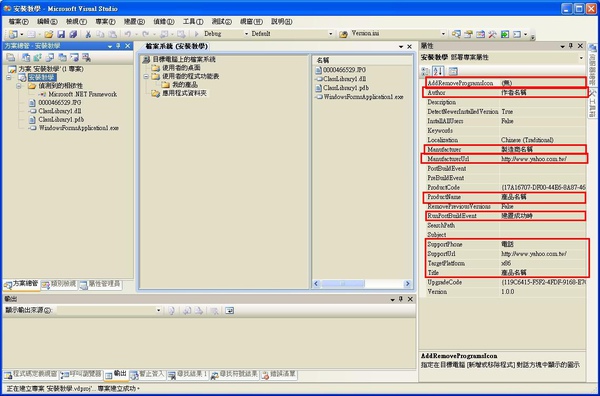Collapse the 偵測到的相依性 folder node
The height and width of the screenshot is (396, 600).
(18, 86)
